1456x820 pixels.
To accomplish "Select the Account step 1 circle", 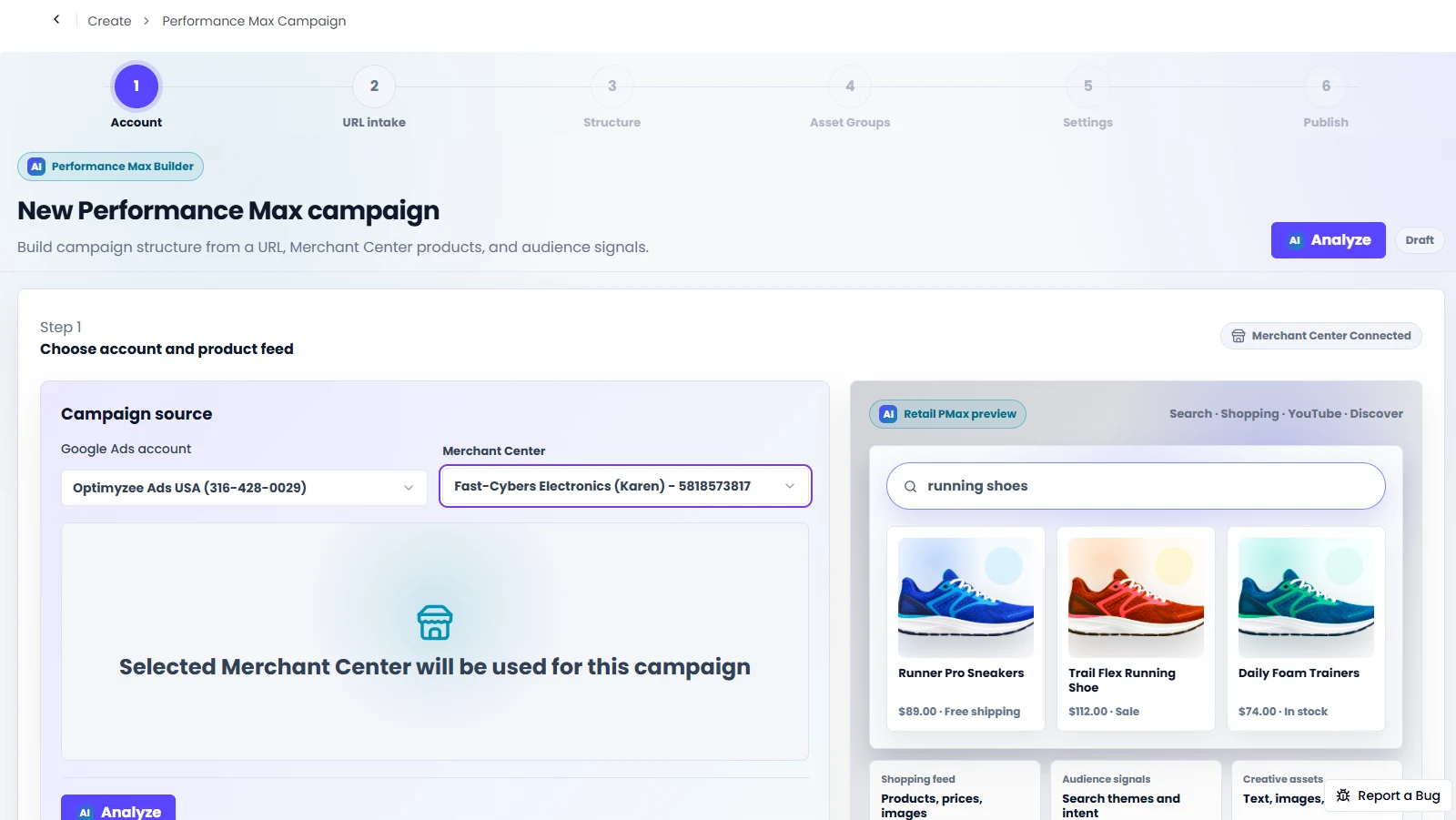I will [136, 86].
